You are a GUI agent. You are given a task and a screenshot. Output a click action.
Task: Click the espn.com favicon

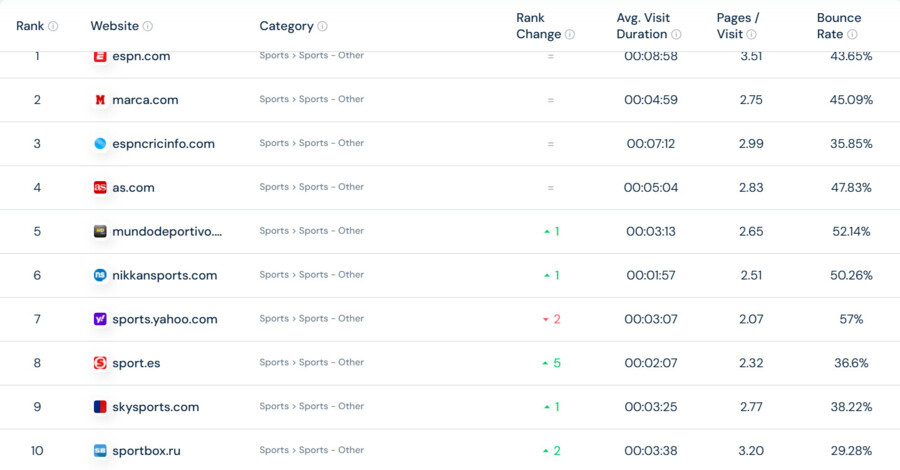pyautogui.click(x=100, y=56)
